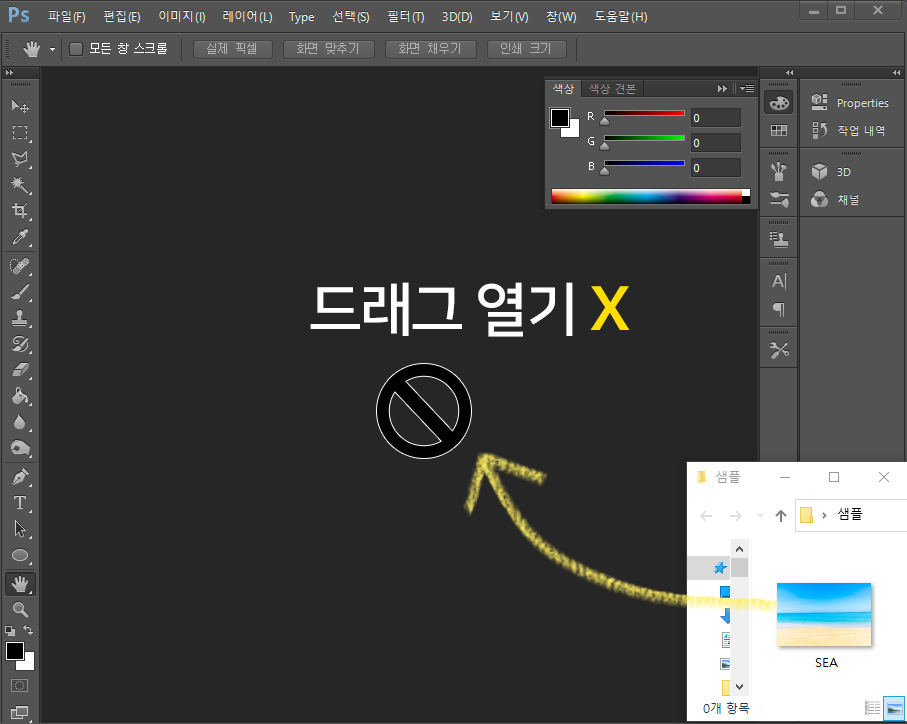Click the foreground color swatch in Color panel

pos(559,118)
